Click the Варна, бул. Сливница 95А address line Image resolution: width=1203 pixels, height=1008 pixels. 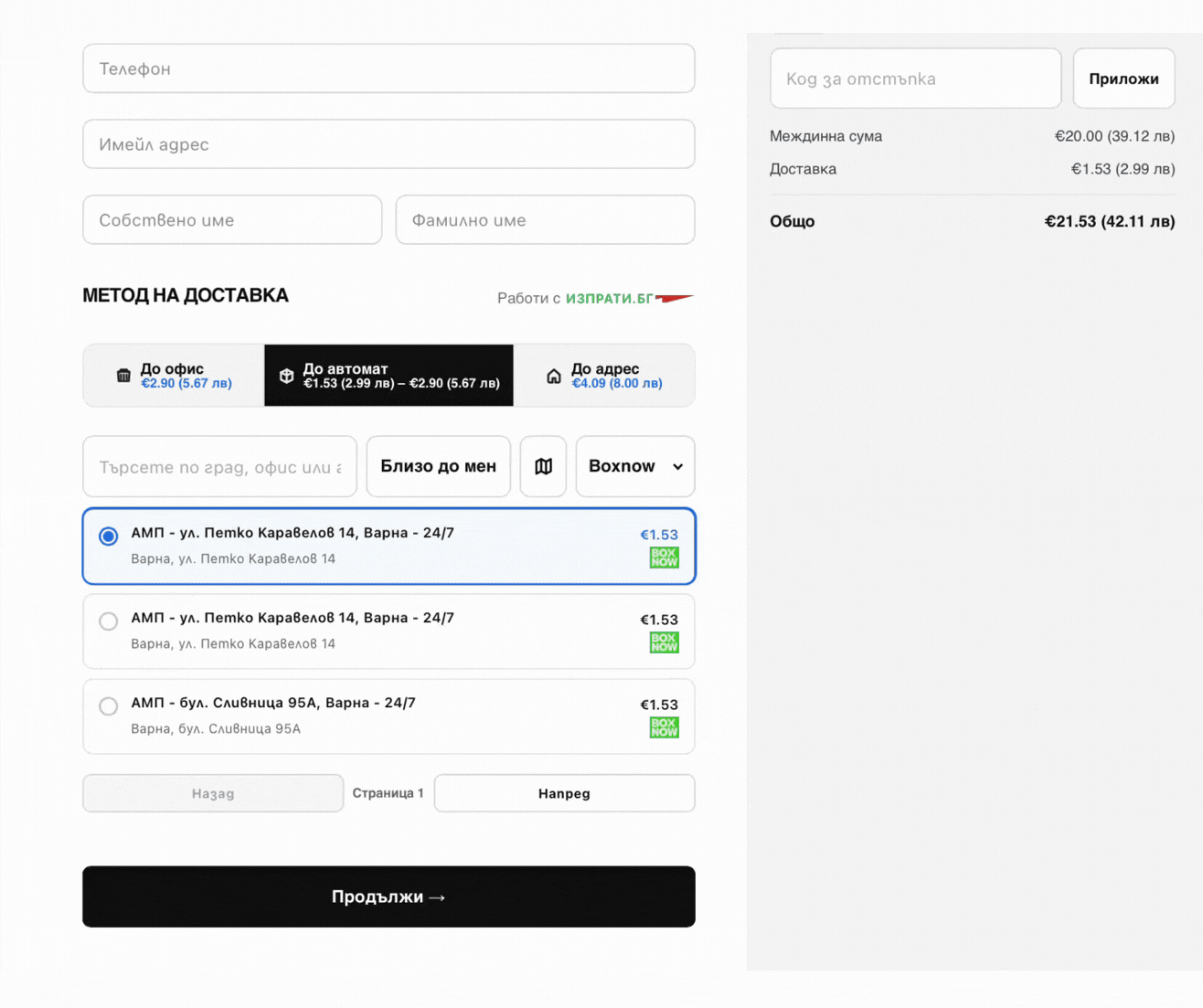216,728
